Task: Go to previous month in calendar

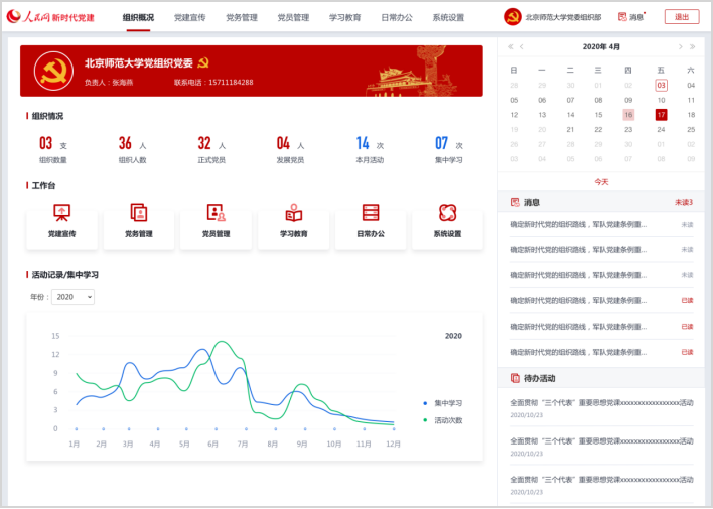Action: coord(522,46)
